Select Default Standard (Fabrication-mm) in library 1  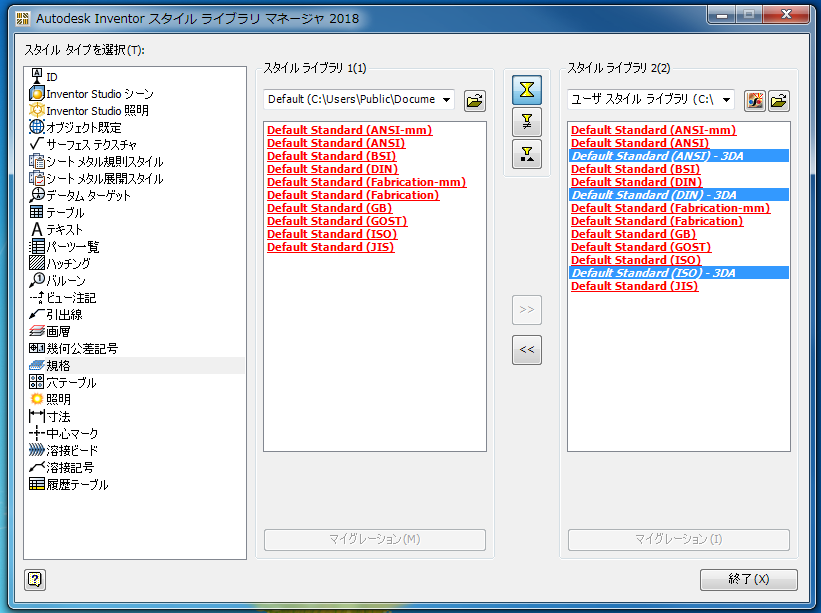coord(367,182)
